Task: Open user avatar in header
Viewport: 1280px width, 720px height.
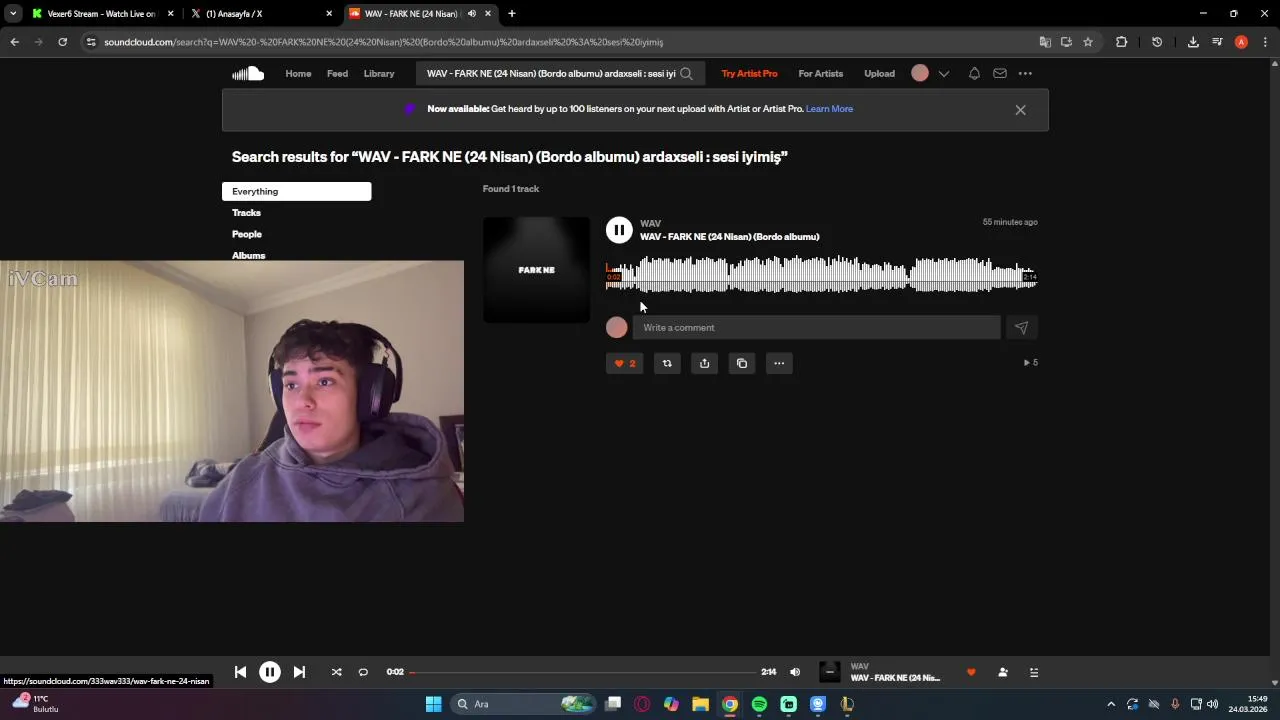Action: tap(920, 73)
